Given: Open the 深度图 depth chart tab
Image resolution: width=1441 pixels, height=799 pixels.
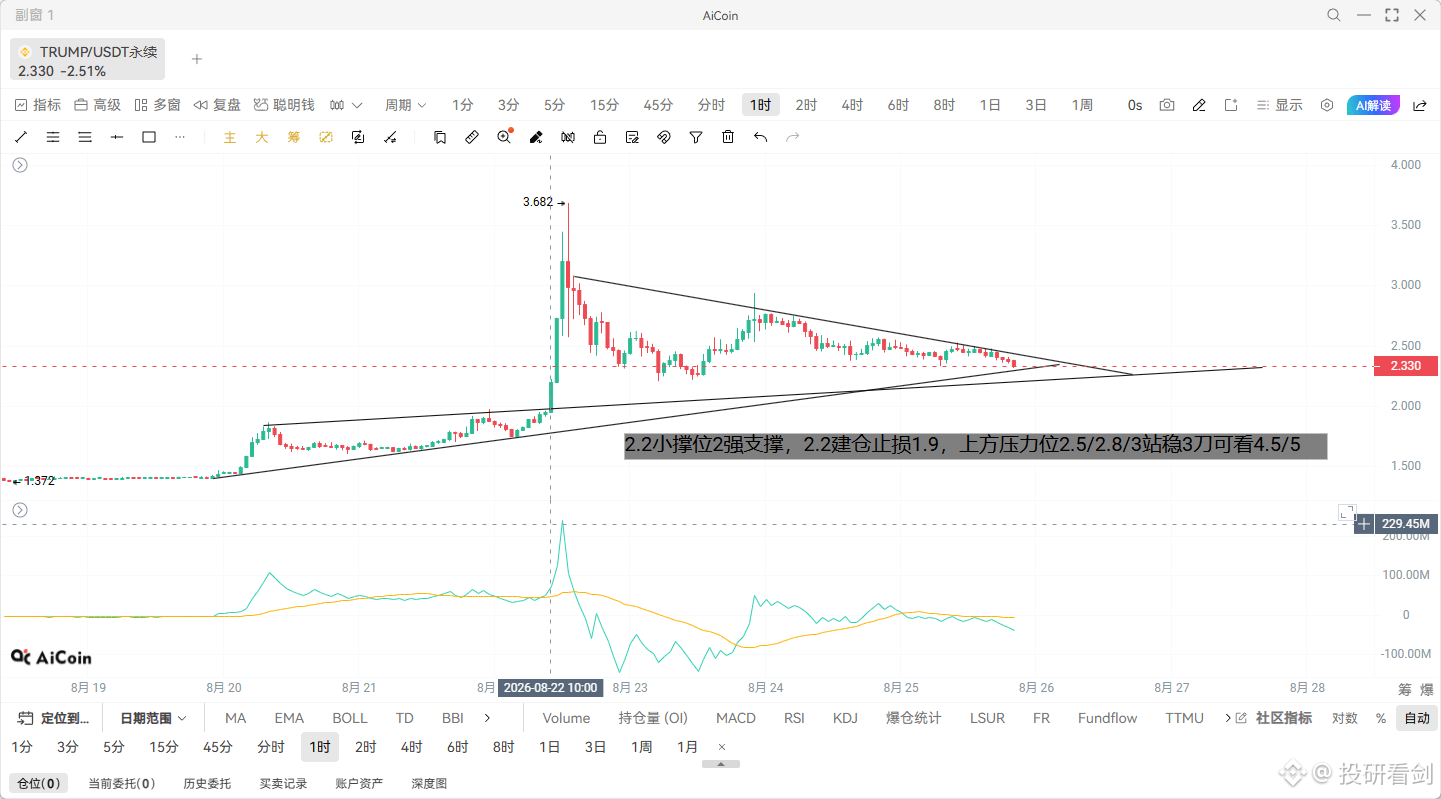Looking at the screenshot, I should (x=429, y=784).
